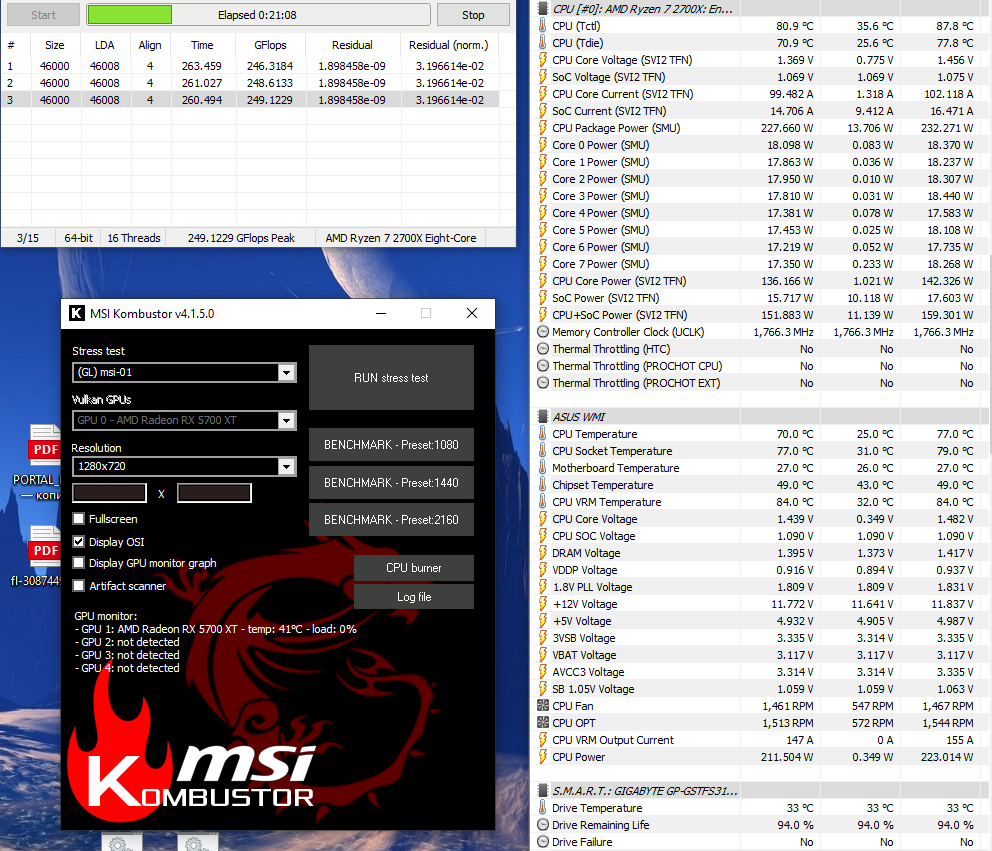Screen dimensions: 992x851
Task: Click the GFlops column header
Action: point(270,45)
